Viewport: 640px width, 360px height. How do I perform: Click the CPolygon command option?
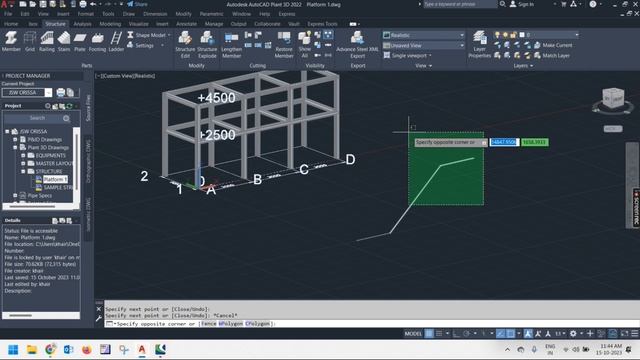click(x=258, y=324)
